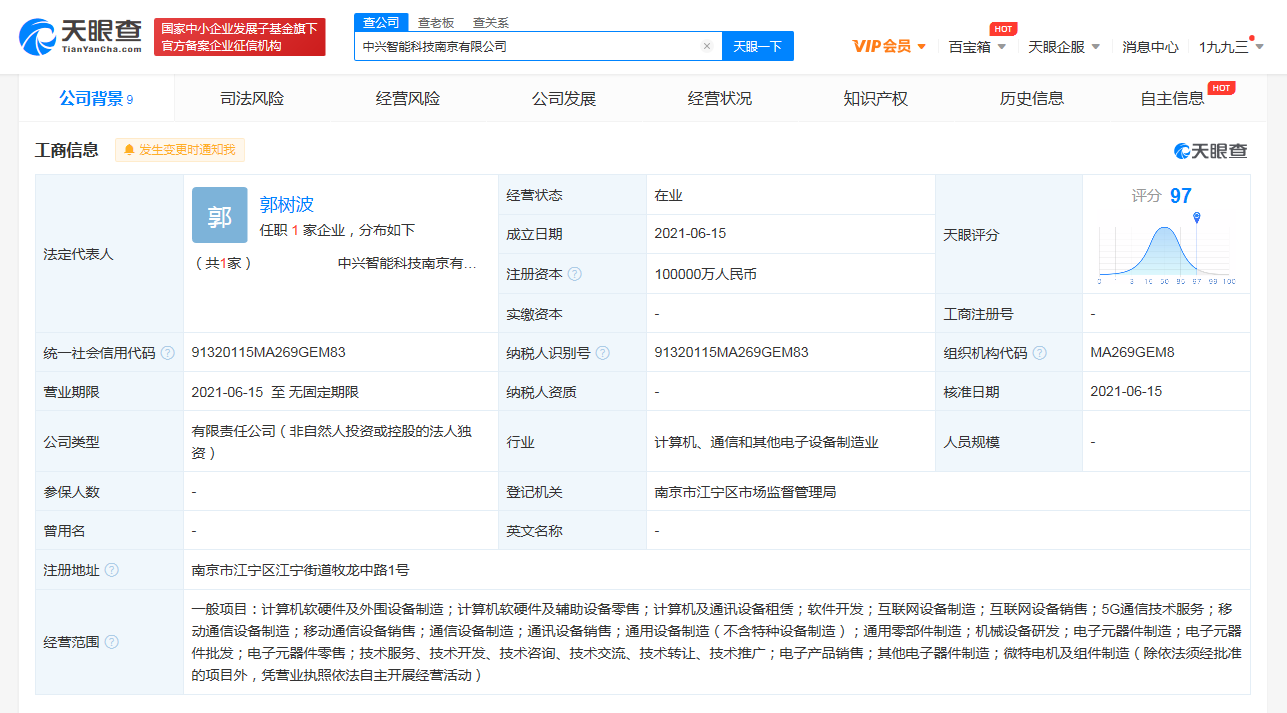Viewport: 1287px width, 713px height.
Task: Click the 发生变更时通知我 notification button
Action: tap(180, 150)
